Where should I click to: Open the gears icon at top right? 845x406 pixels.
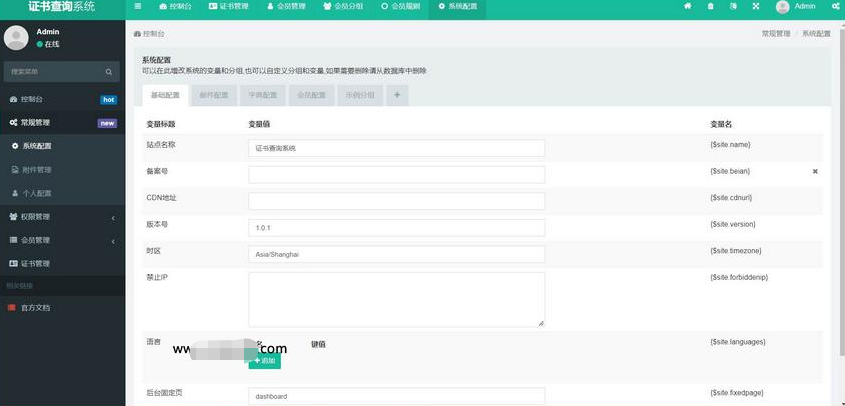[835, 6]
